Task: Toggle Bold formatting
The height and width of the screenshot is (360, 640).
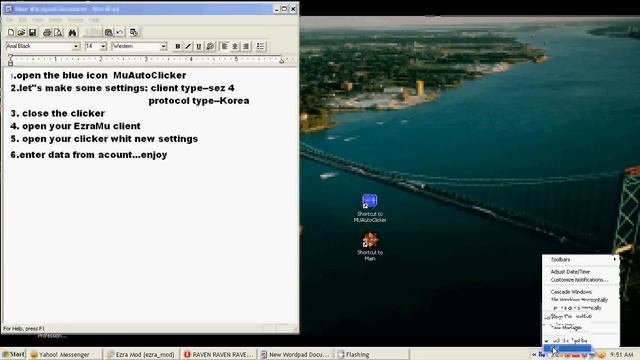Action: pos(178,47)
